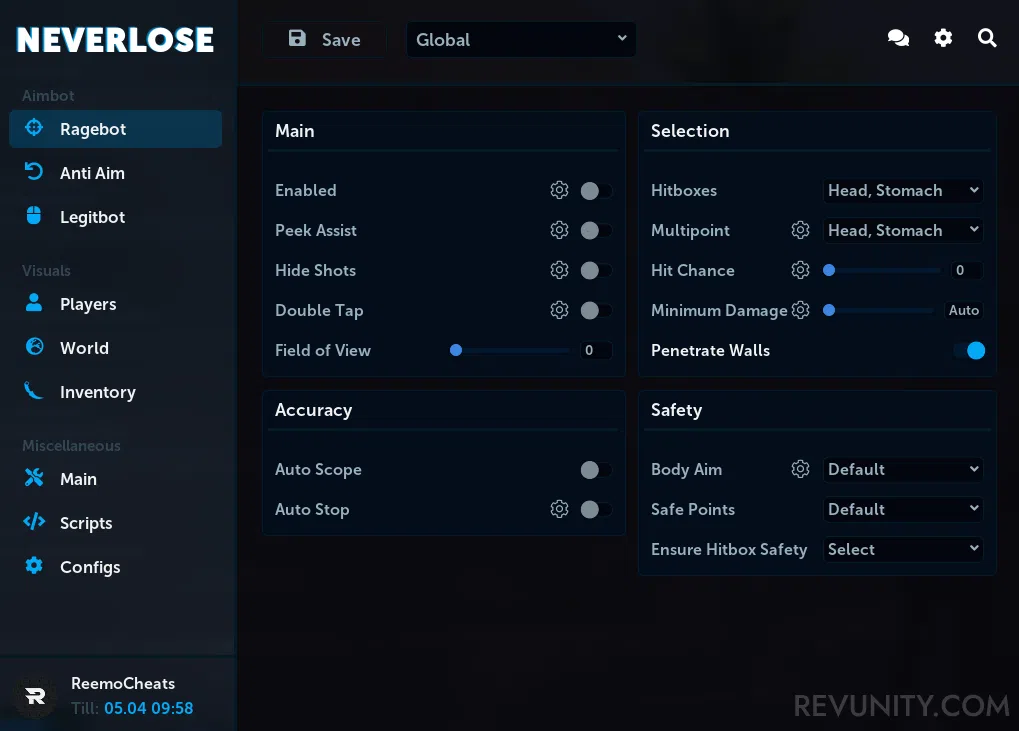The image size is (1019, 731).
Task: Click the ReemoCheats profile avatar
Action: (36, 696)
